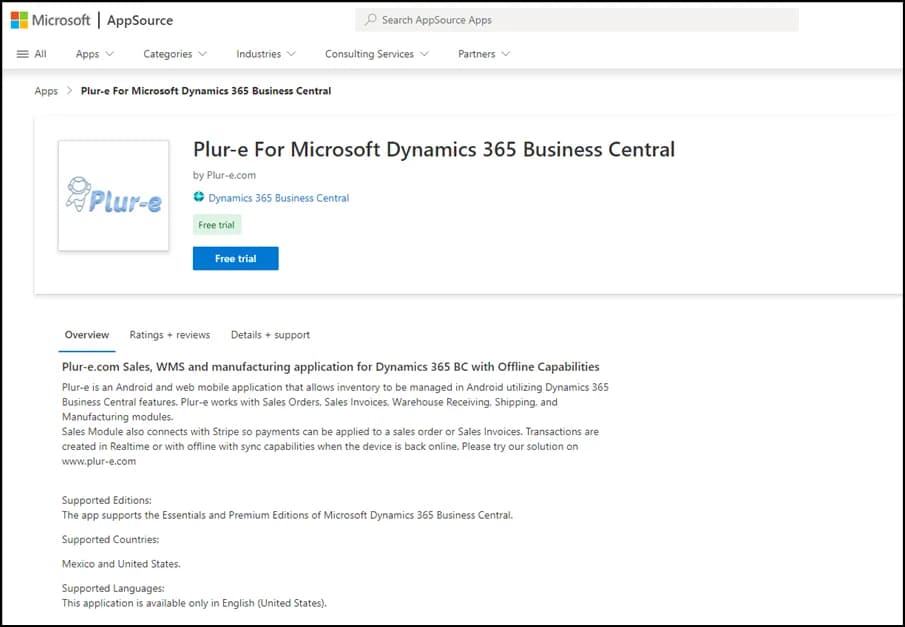Click the bold breadcrumb Plur-e page title
905x627 pixels.
206,91
